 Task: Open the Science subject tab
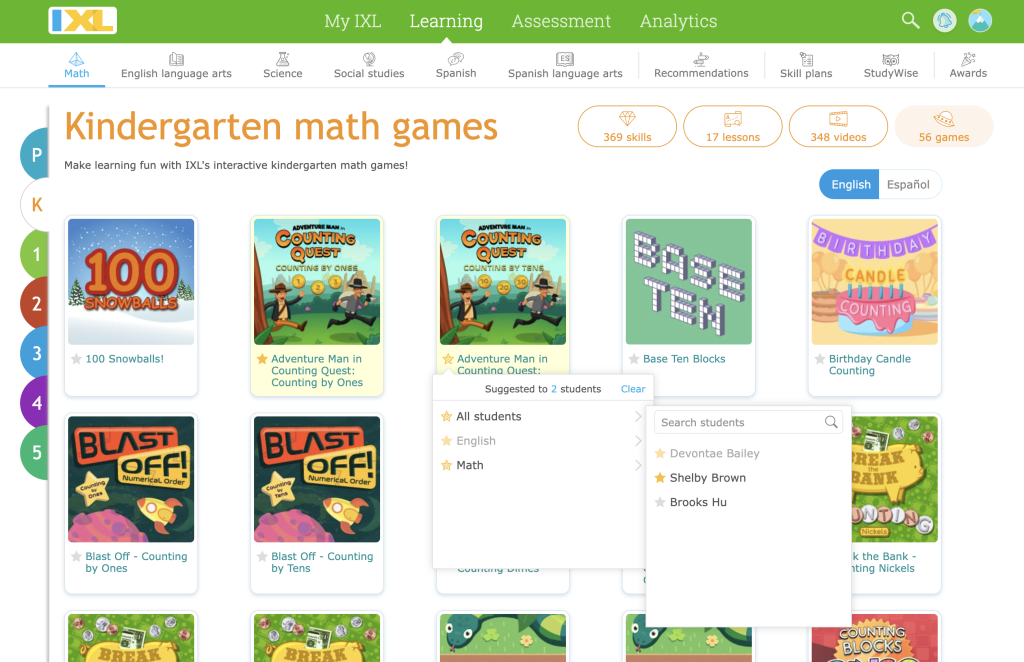click(283, 65)
